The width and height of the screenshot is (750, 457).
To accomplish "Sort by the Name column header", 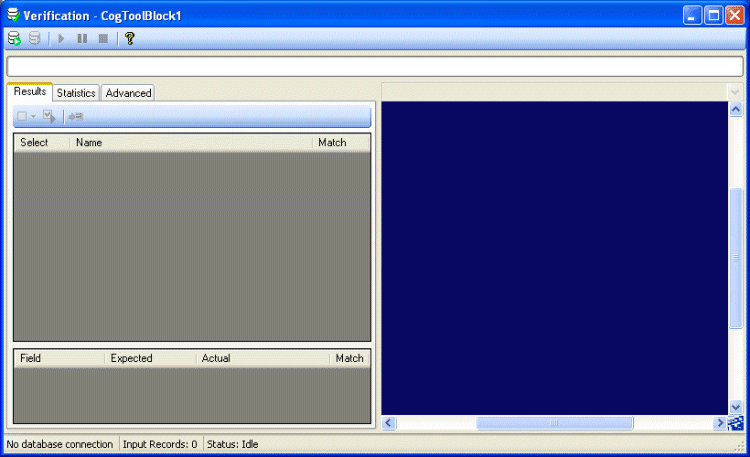I will coord(191,143).
